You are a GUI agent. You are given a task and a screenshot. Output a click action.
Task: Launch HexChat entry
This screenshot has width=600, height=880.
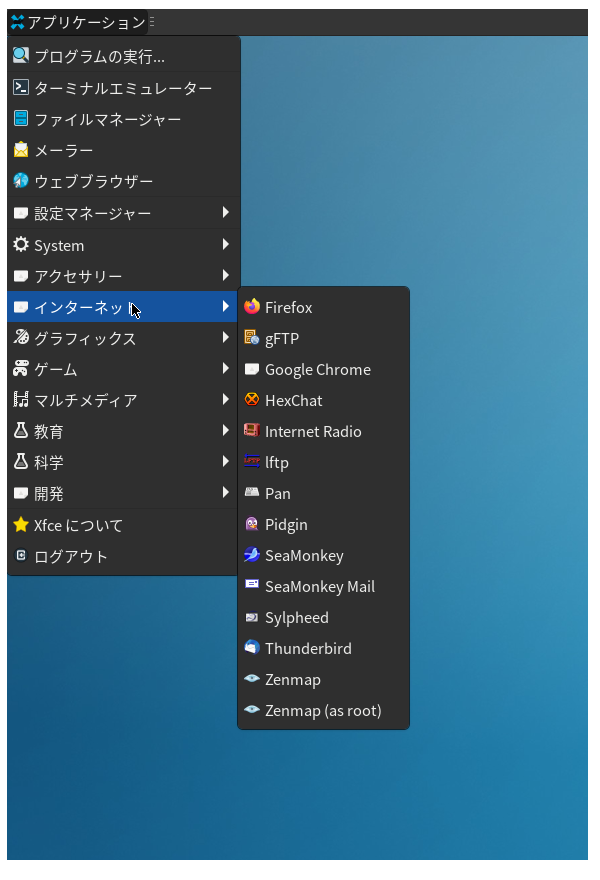tap(323, 400)
